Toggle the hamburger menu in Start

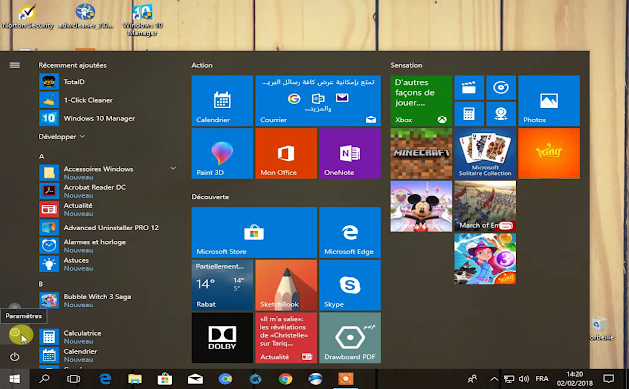[14, 65]
